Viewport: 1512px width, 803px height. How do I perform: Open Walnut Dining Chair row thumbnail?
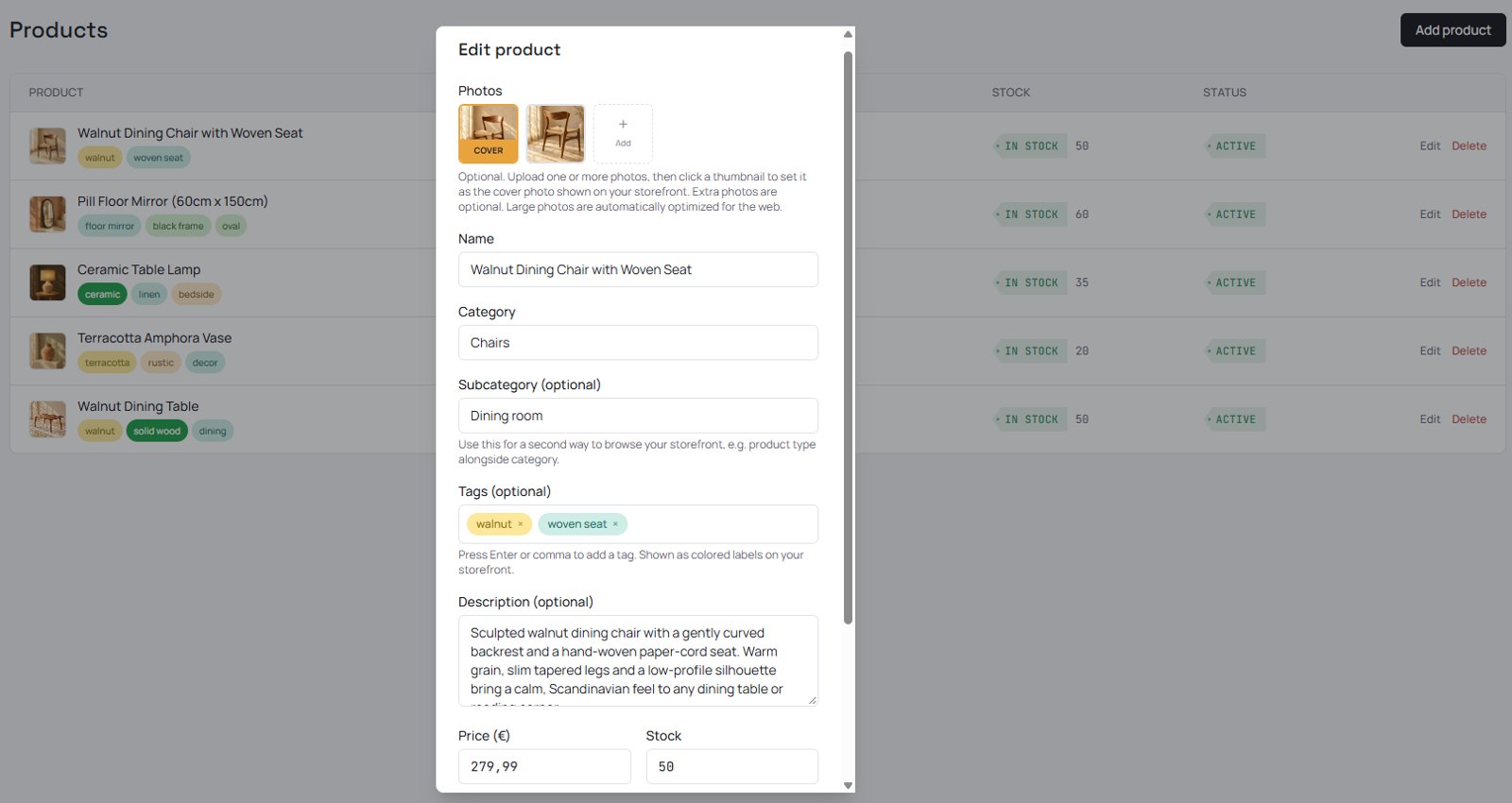click(x=47, y=146)
